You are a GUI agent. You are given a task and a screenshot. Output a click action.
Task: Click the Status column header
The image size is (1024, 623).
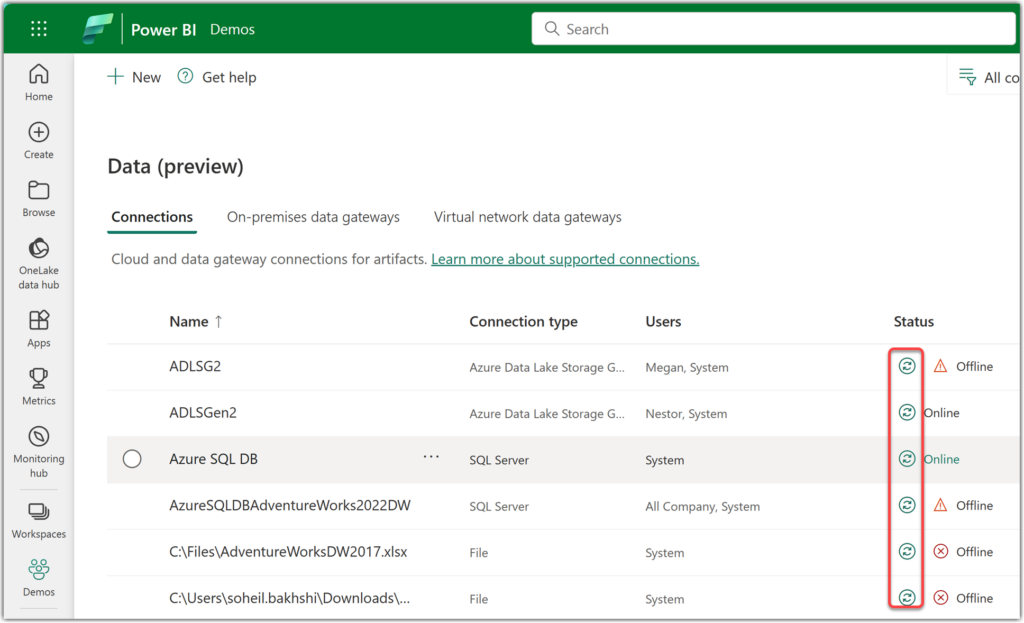point(914,321)
